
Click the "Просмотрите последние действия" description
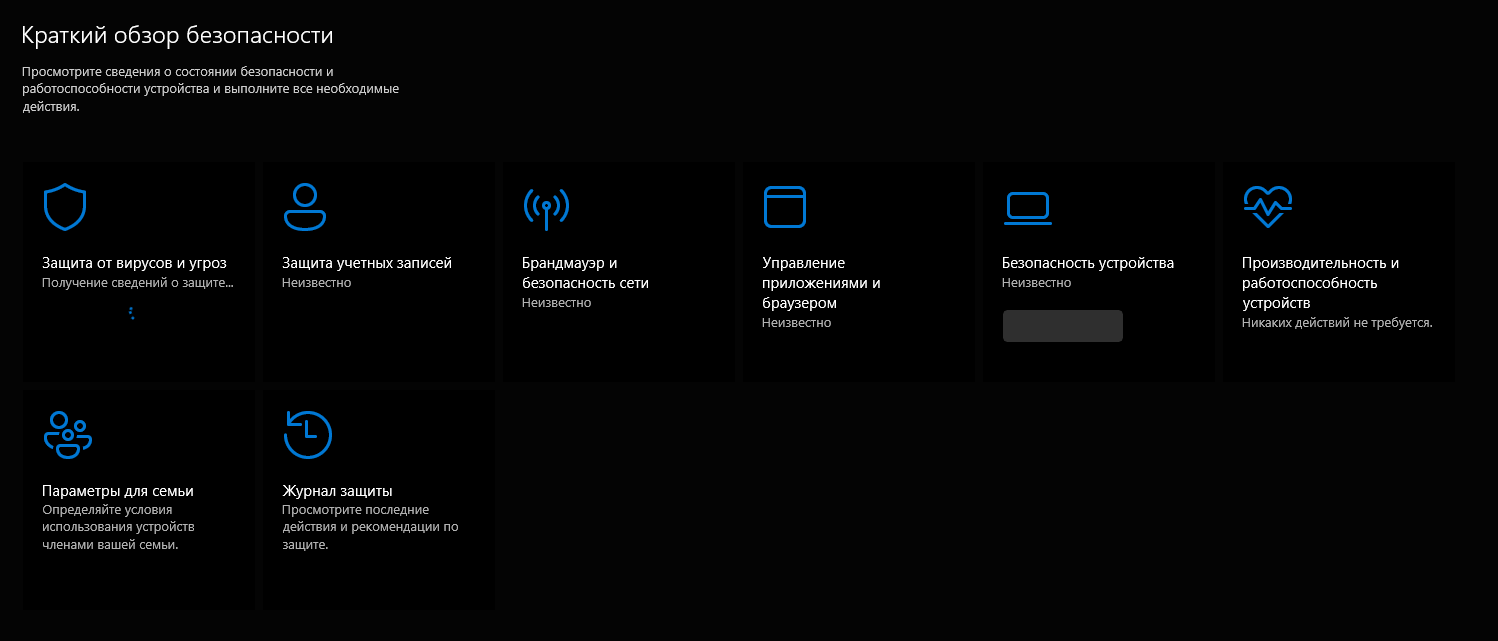[x=370, y=528]
